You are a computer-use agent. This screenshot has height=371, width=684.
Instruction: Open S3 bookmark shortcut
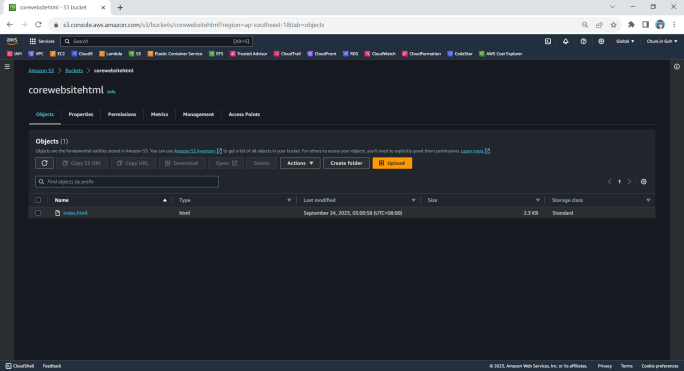135,54
